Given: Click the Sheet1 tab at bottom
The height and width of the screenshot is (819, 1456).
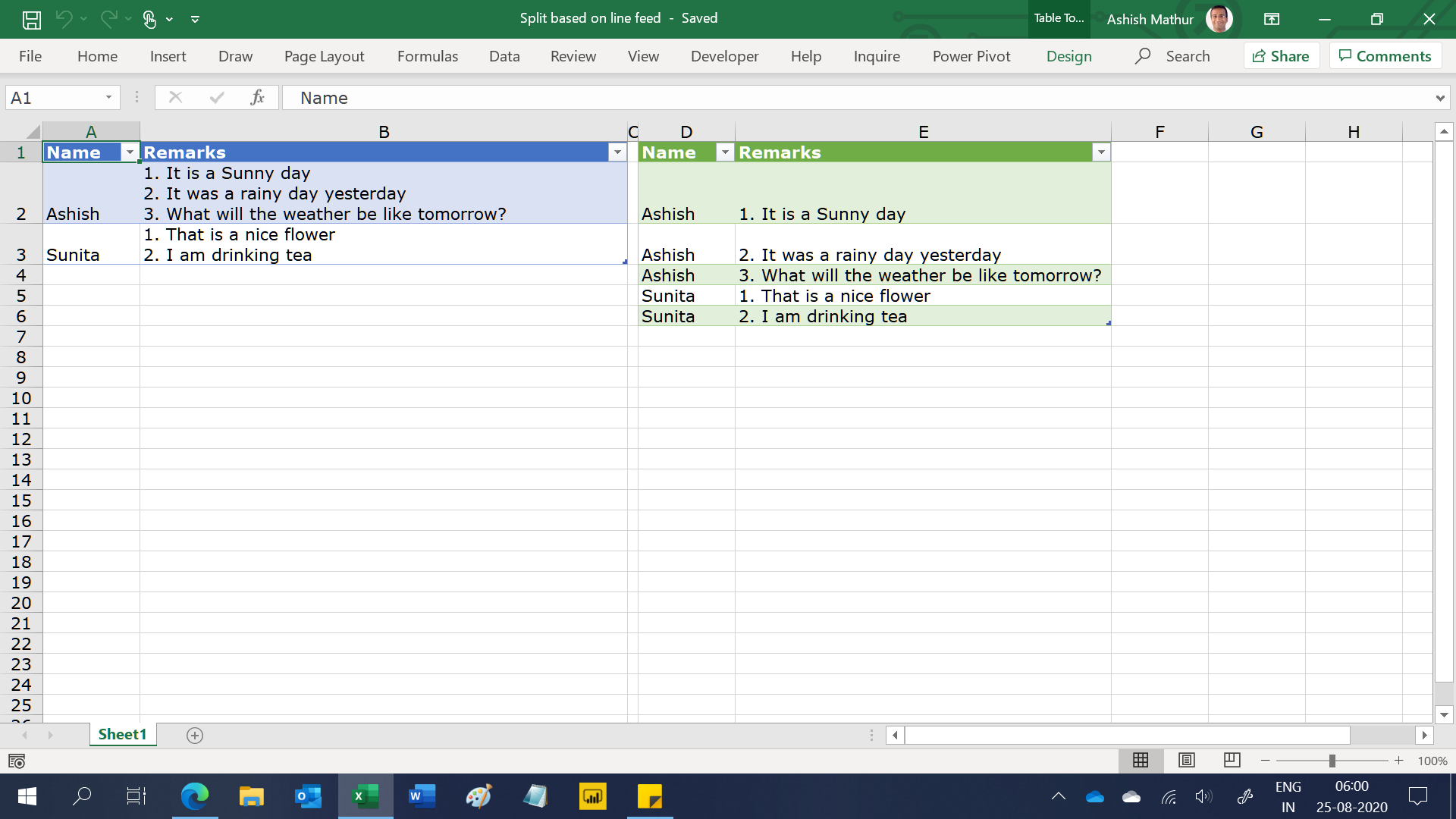Looking at the screenshot, I should click(121, 734).
